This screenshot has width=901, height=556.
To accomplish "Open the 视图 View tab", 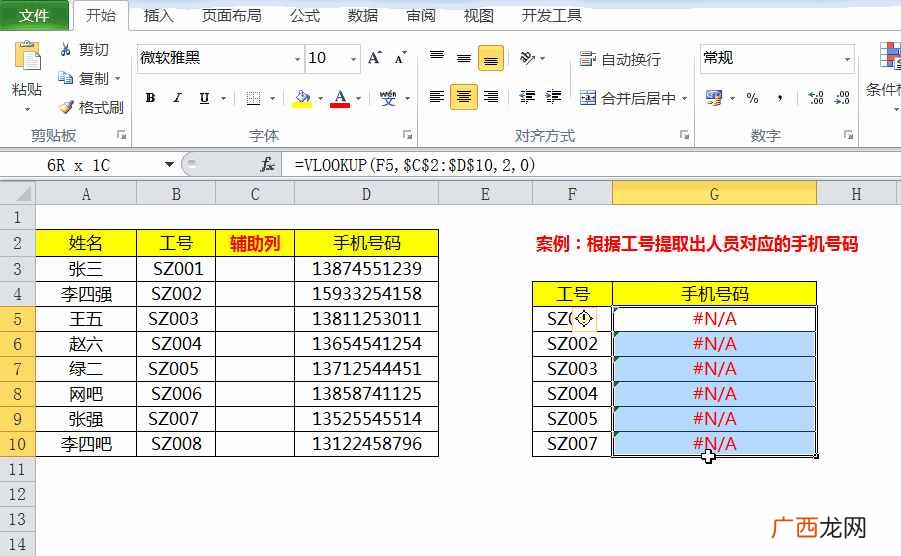I will (479, 16).
